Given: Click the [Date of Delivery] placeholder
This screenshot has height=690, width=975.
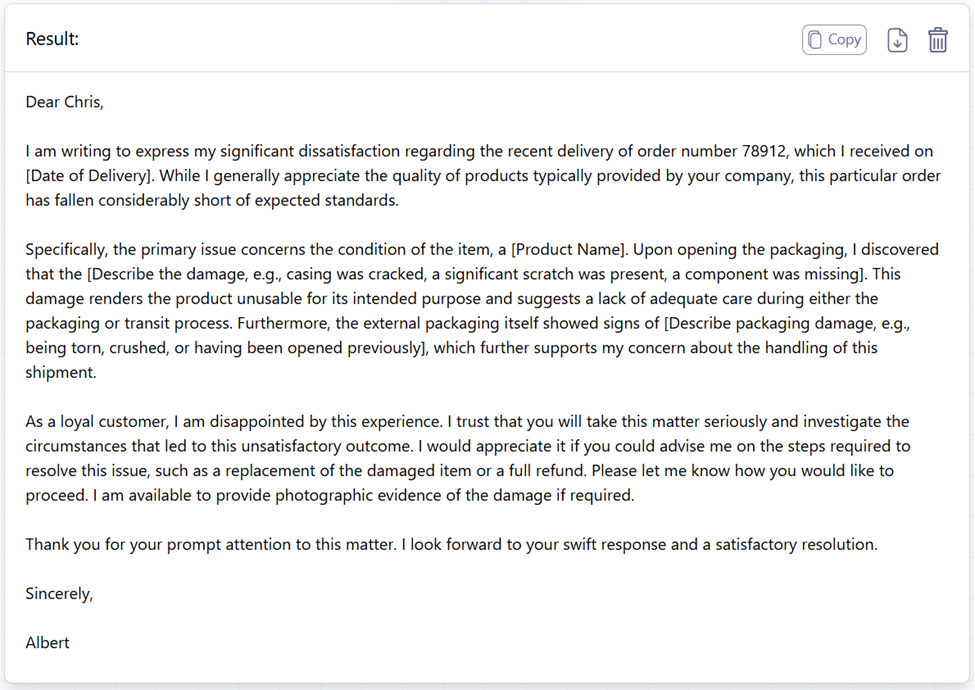Looking at the screenshot, I should coord(88,176).
